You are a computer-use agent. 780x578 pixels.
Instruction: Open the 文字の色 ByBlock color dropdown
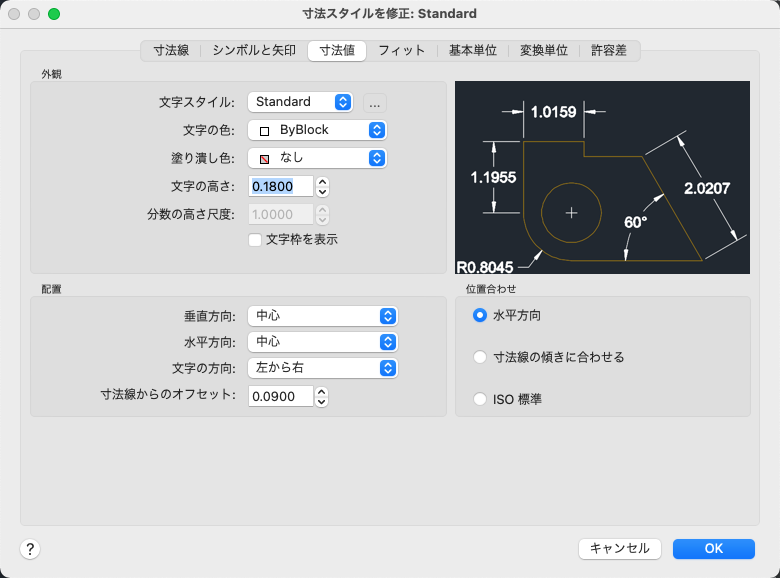[x=317, y=130]
